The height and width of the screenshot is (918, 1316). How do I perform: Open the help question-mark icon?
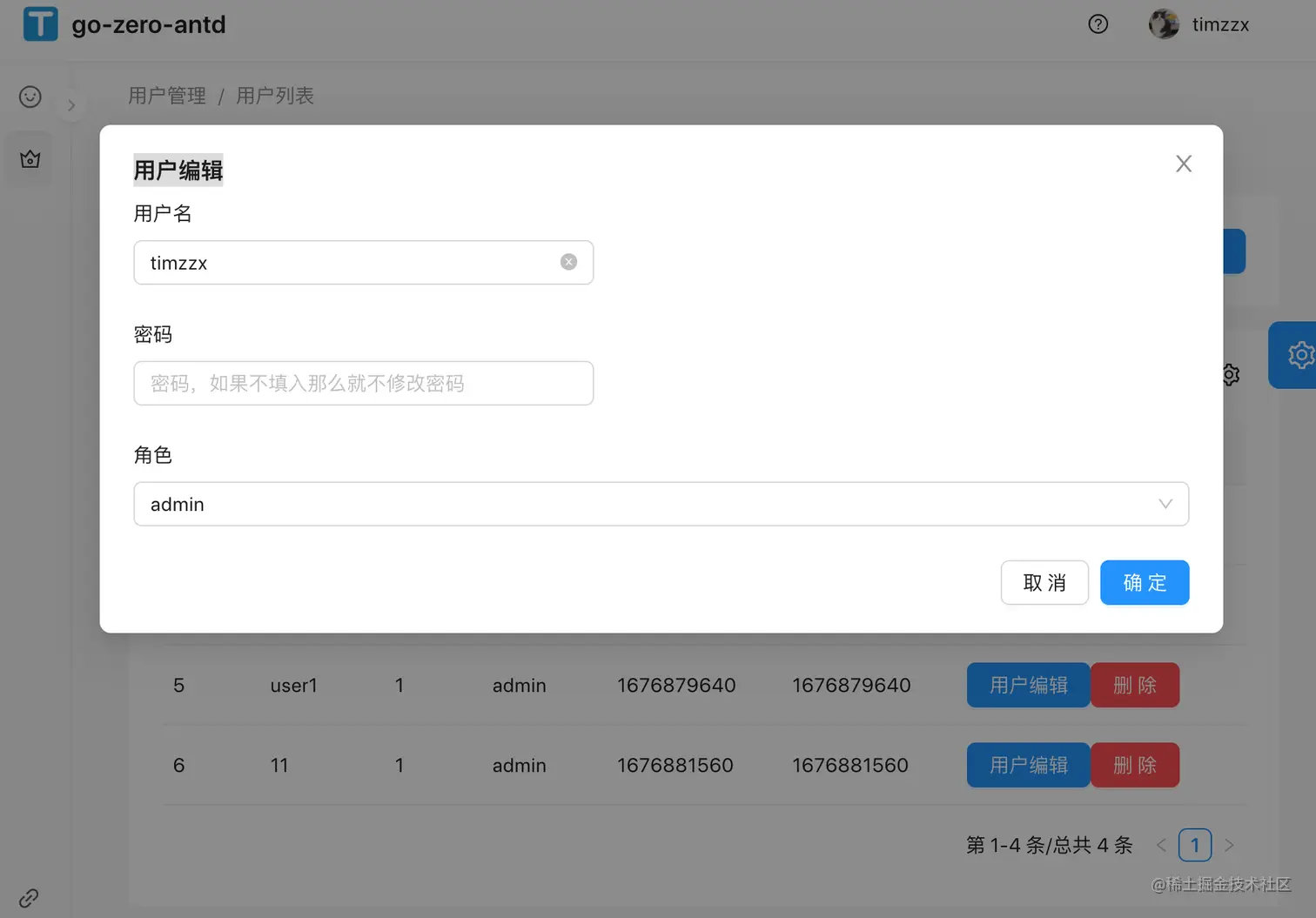click(x=1098, y=24)
